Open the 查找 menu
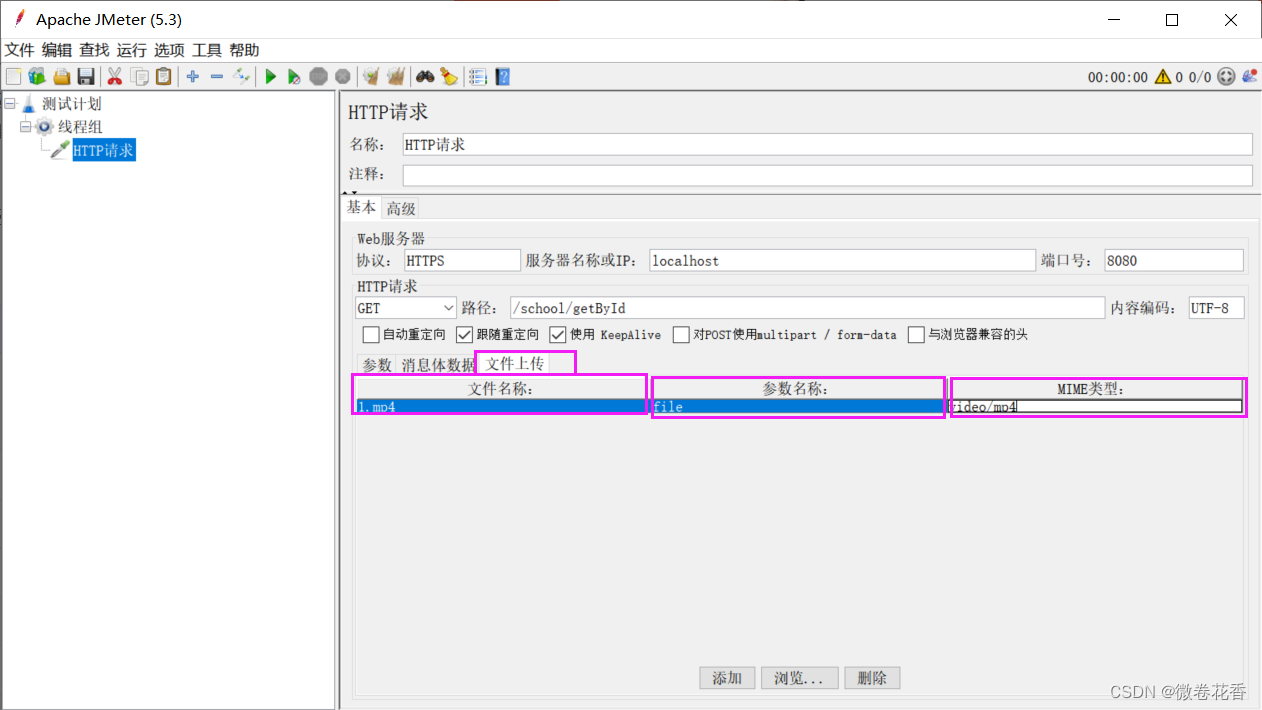This screenshot has width=1262, height=710. tap(94, 50)
